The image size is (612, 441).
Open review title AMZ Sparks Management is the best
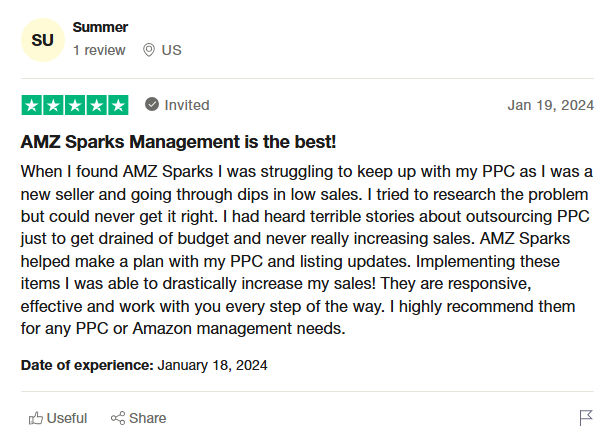point(178,142)
